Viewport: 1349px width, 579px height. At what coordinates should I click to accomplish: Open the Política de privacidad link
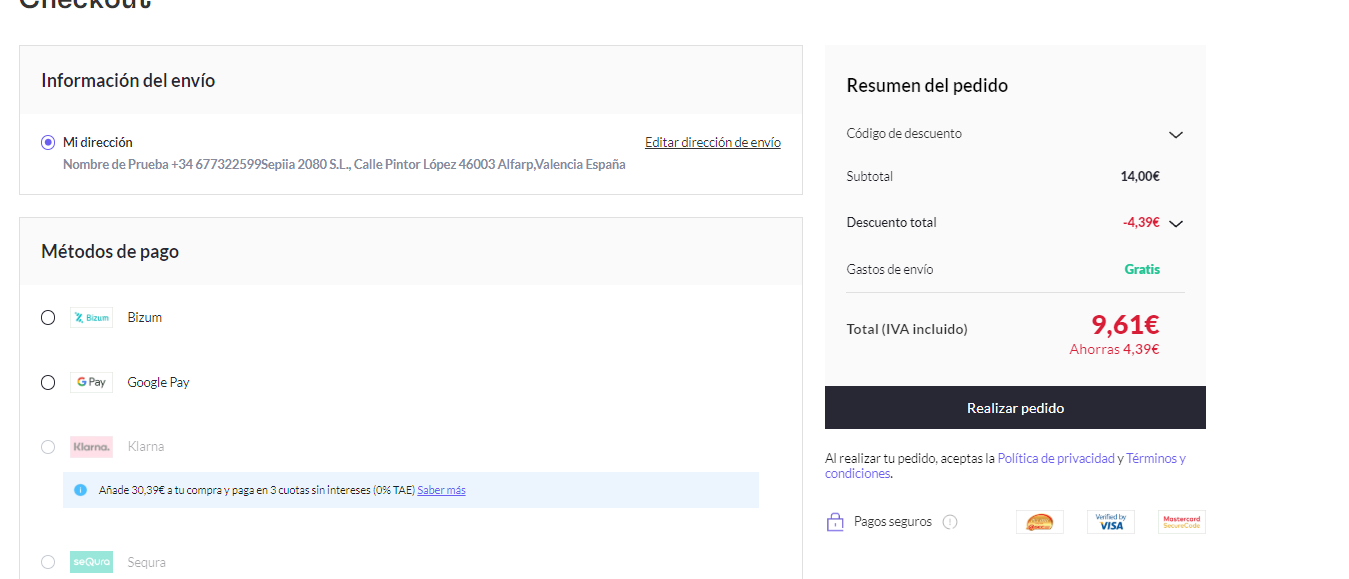1056,459
